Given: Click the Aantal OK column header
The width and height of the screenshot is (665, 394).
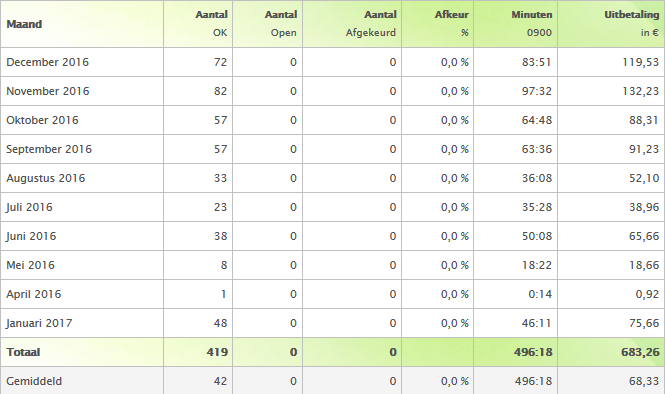Looking at the screenshot, I should coord(198,24).
